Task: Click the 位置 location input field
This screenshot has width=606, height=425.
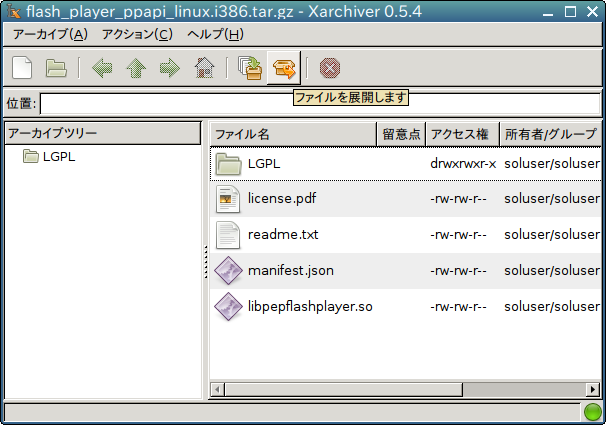Action: (x=320, y=104)
